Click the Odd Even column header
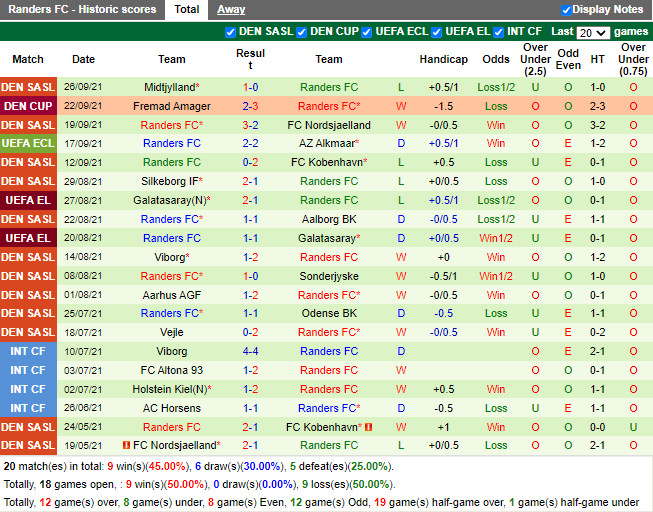This screenshot has height=512, width=653. pyautogui.click(x=568, y=59)
